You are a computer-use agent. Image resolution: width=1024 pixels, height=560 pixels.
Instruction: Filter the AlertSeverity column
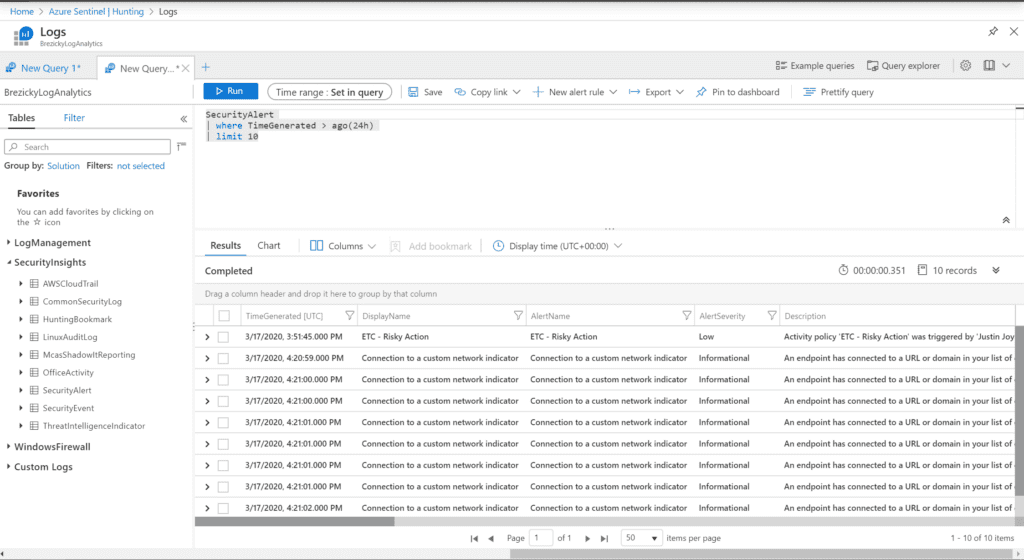click(x=771, y=316)
